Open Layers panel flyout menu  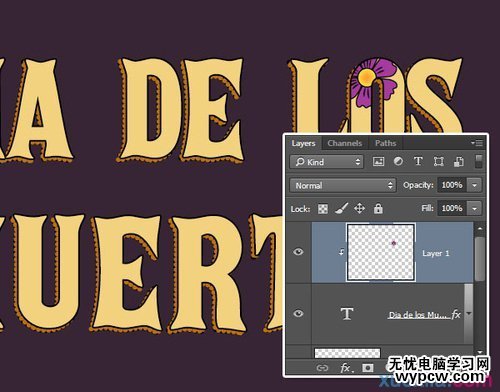pos(477,143)
